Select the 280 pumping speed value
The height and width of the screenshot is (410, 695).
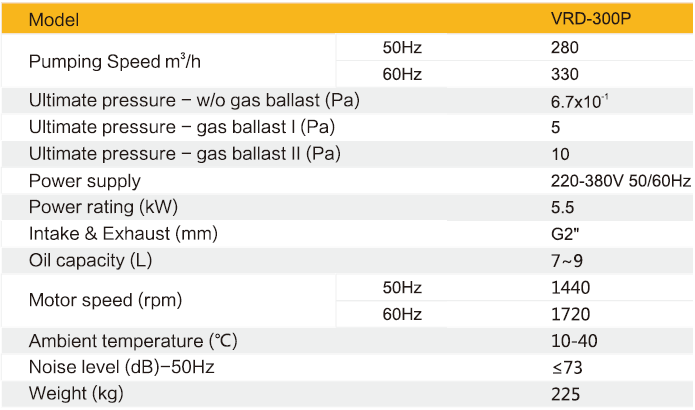[x=566, y=48]
